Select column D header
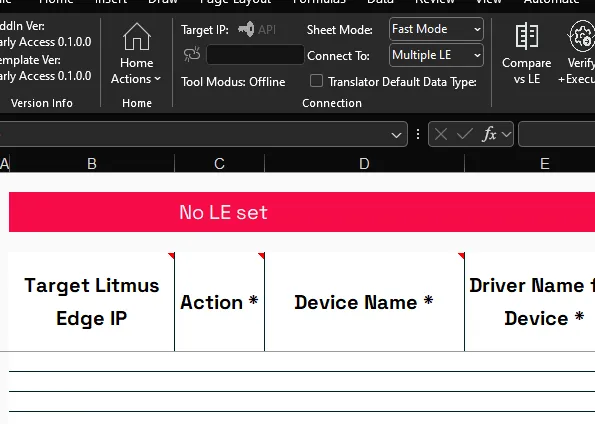This screenshot has width=595, height=424. pos(364,164)
